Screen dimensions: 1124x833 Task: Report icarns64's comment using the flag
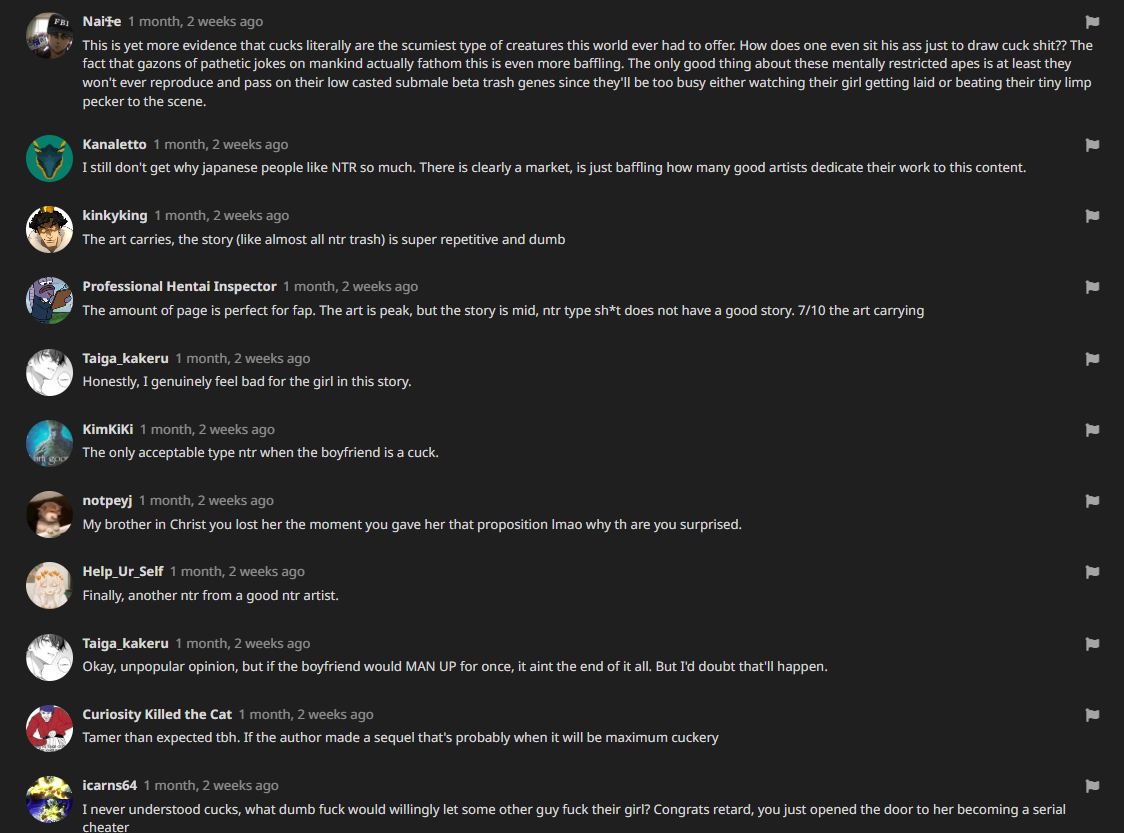pos(1092,786)
